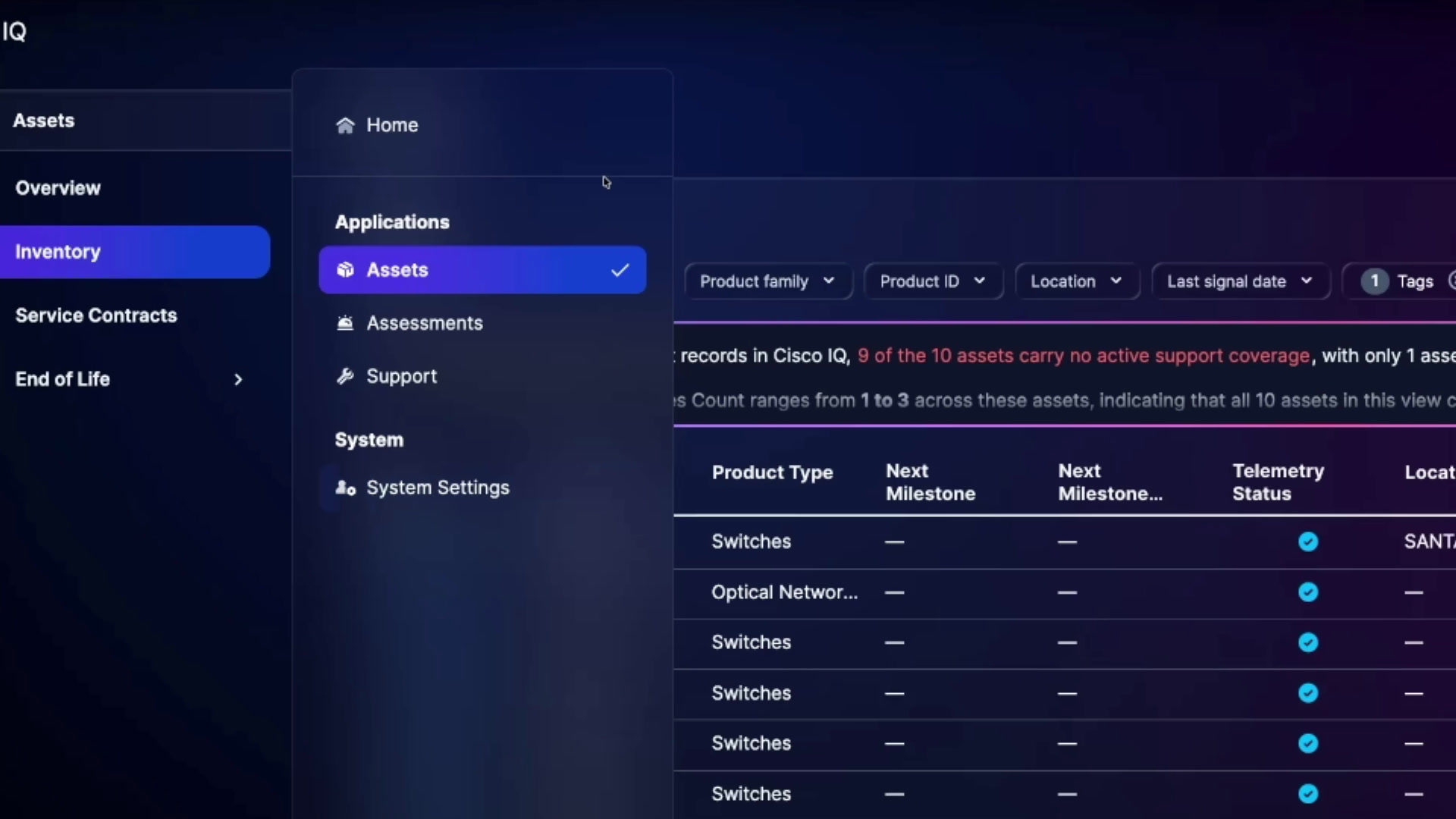Image resolution: width=1456 pixels, height=819 pixels.
Task: Open the Product family dropdown
Action: pos(767,281)
